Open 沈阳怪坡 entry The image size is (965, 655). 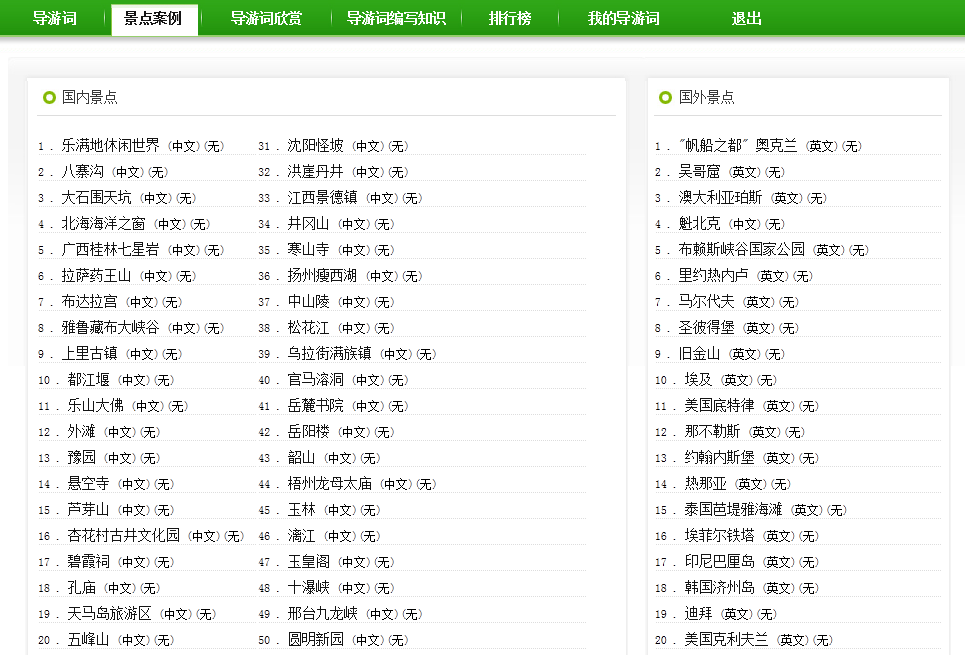[316, 145]
